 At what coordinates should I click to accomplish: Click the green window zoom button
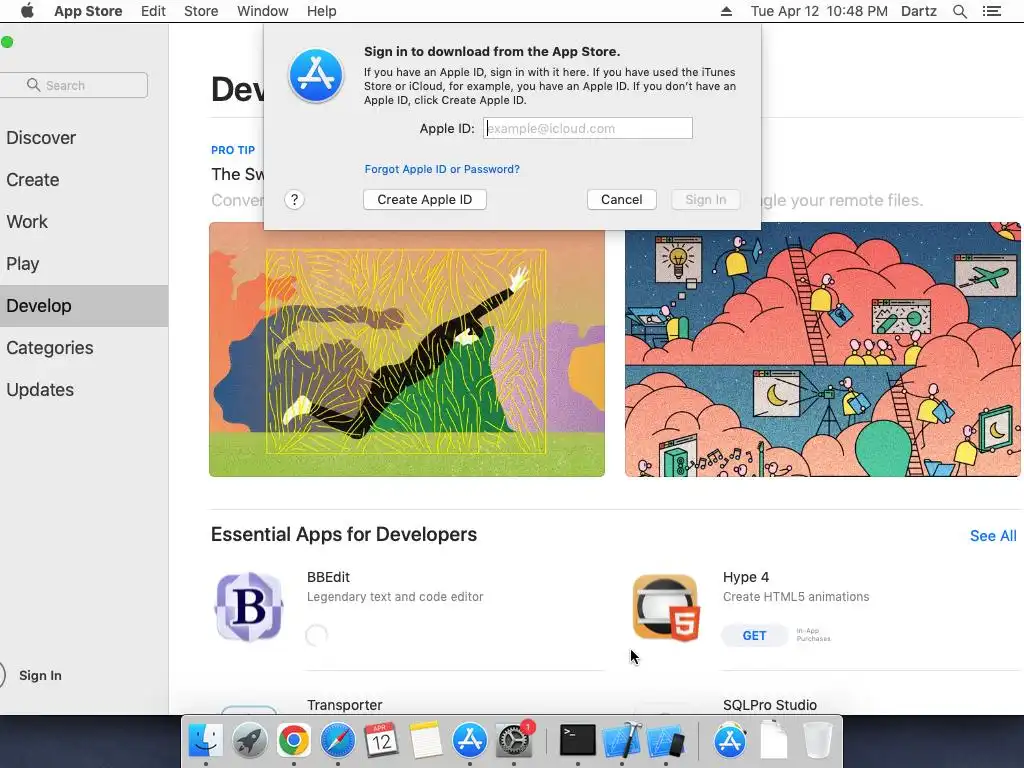coord(7,42)
